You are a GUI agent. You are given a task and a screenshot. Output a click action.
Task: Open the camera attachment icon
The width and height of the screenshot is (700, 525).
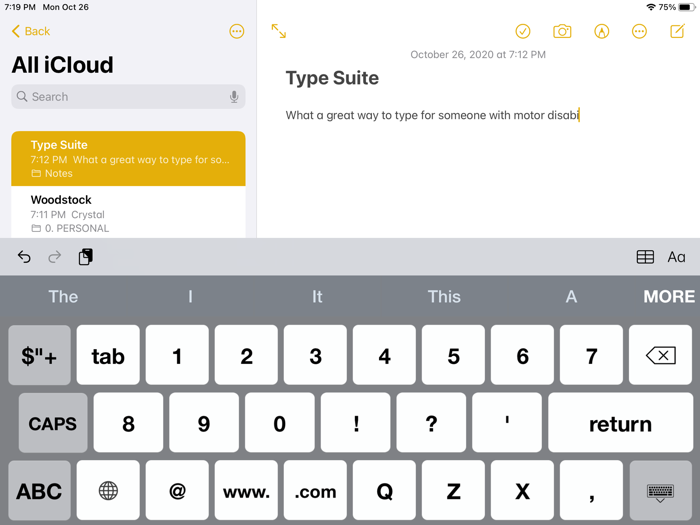tap(562, 31)
